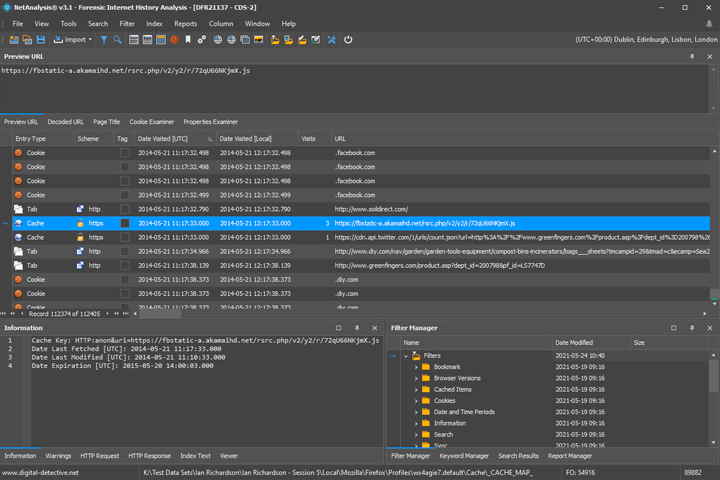Open the Tools menu
Screen dimensions: 720x480
(x=68, y=24)
